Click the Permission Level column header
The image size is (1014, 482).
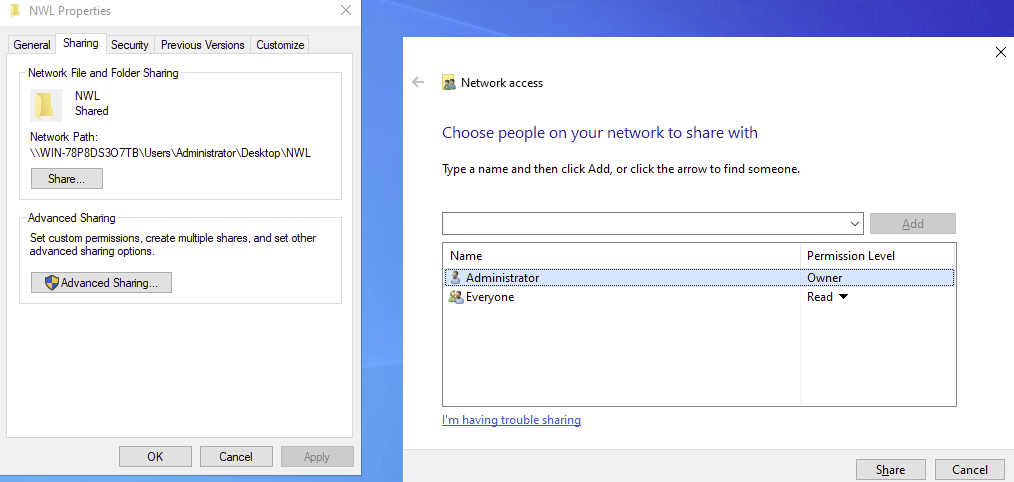click(x=850, y=256)
